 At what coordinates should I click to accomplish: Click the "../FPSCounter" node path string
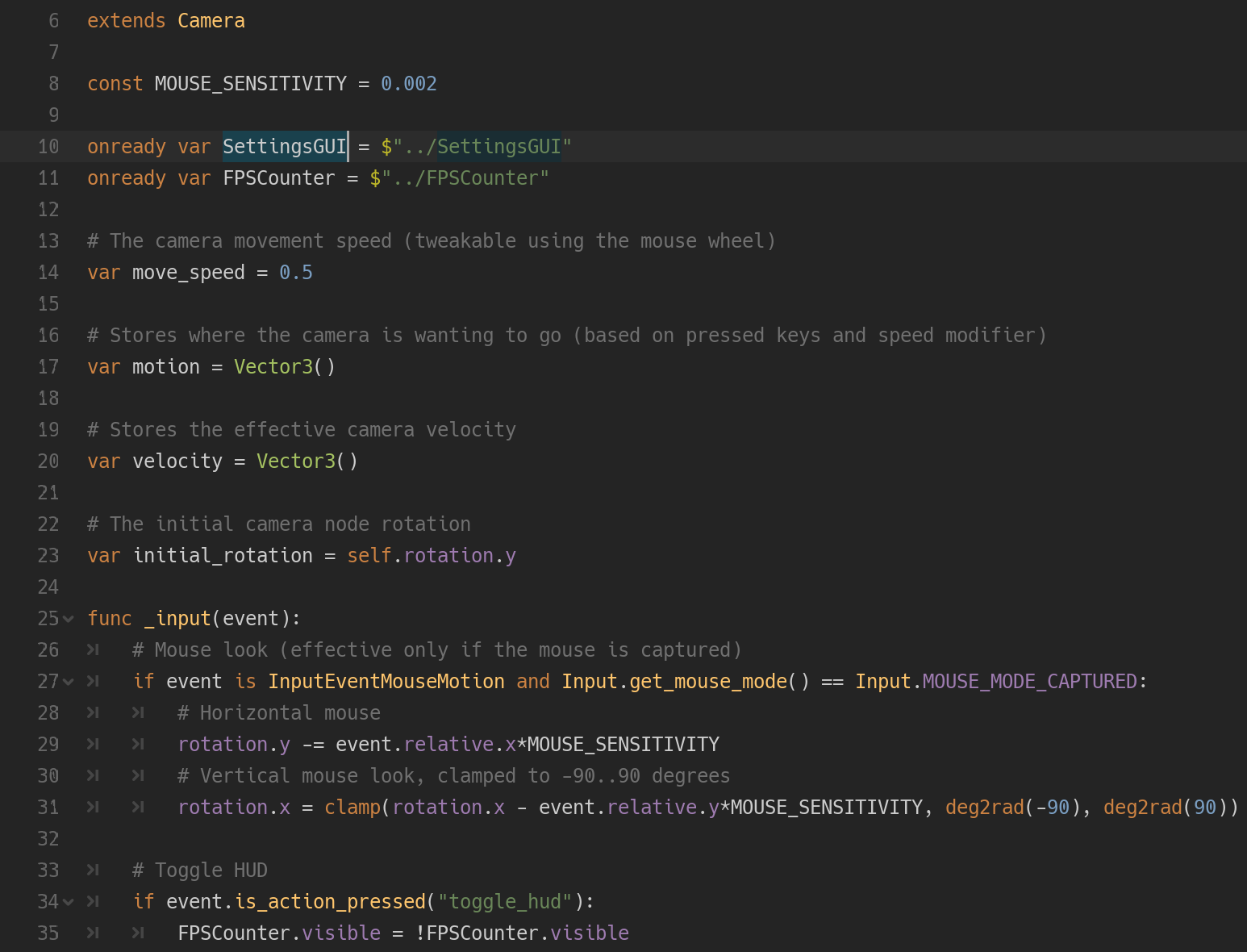click(465, 178)
